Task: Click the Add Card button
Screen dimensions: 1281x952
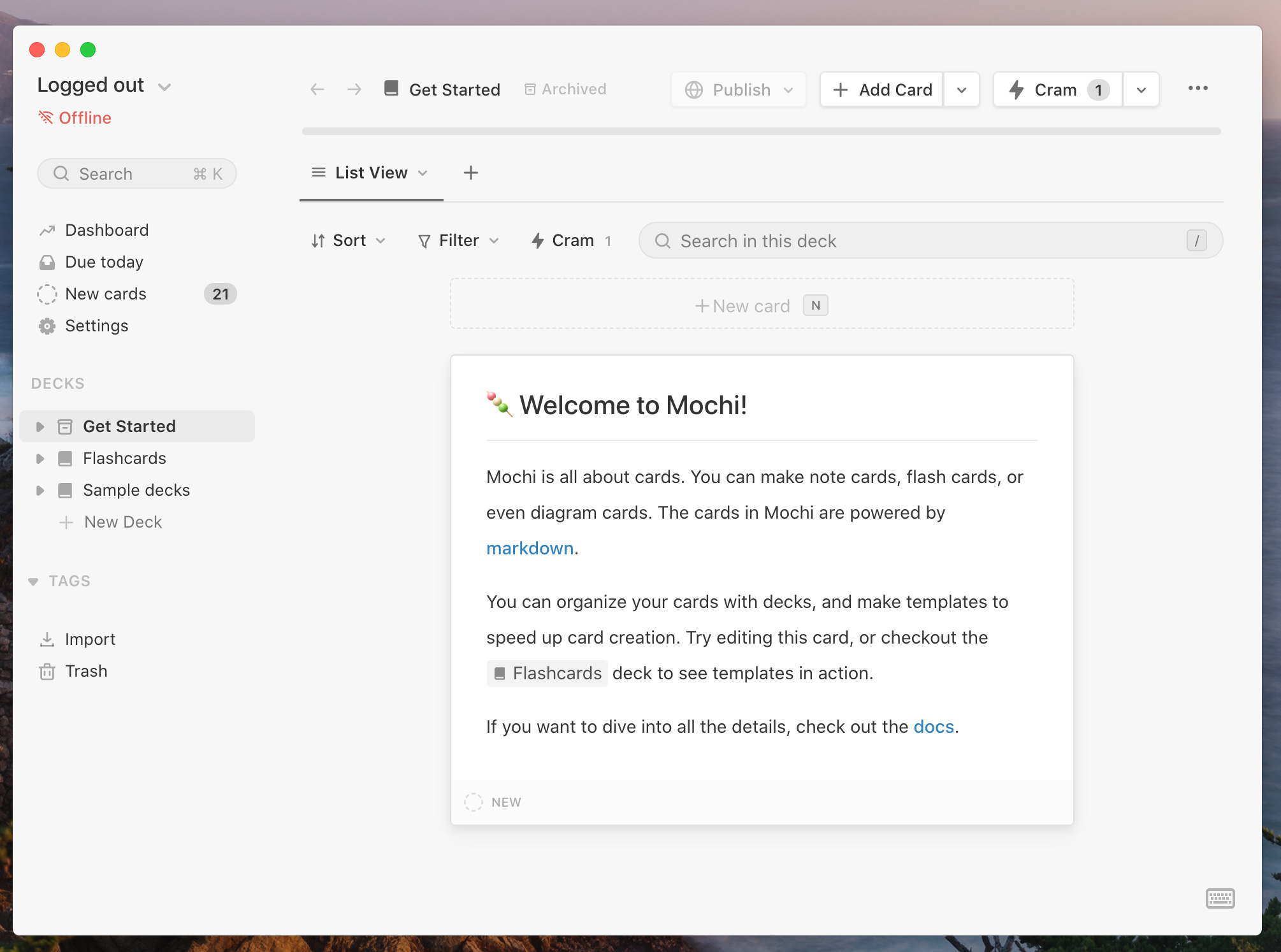Action: pos(882,90)
